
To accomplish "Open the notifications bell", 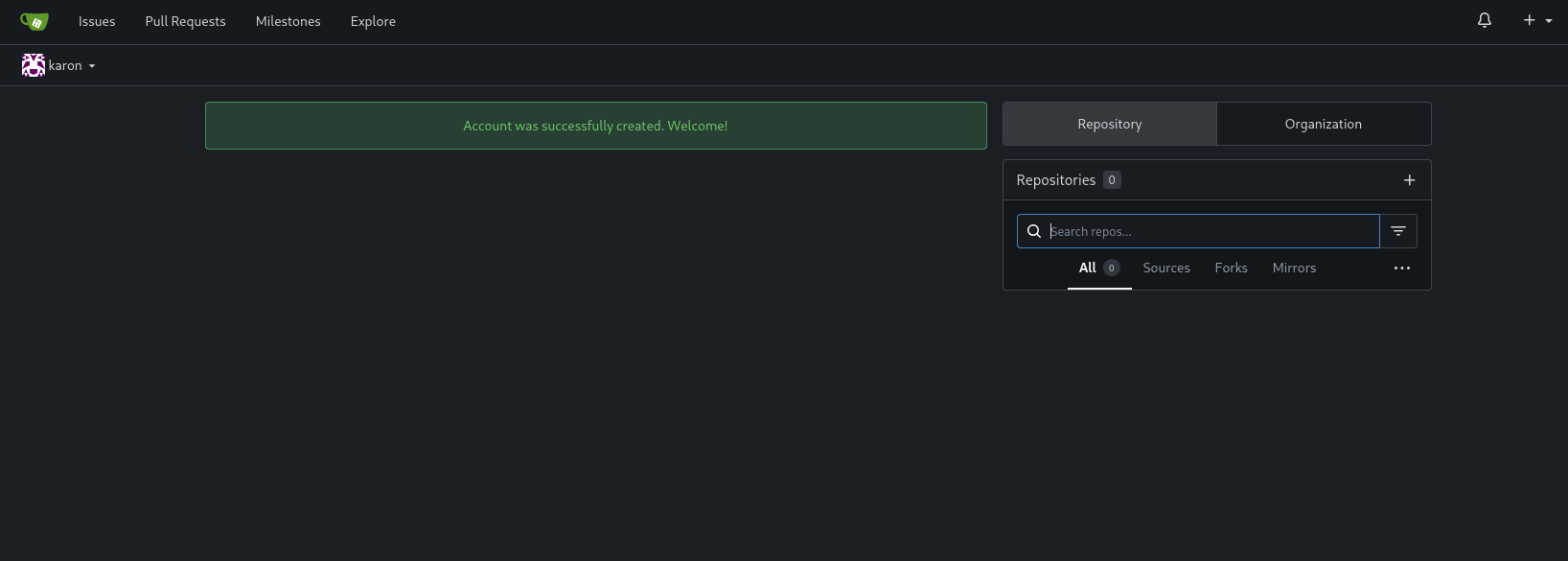I will [x=1485, y=20].
